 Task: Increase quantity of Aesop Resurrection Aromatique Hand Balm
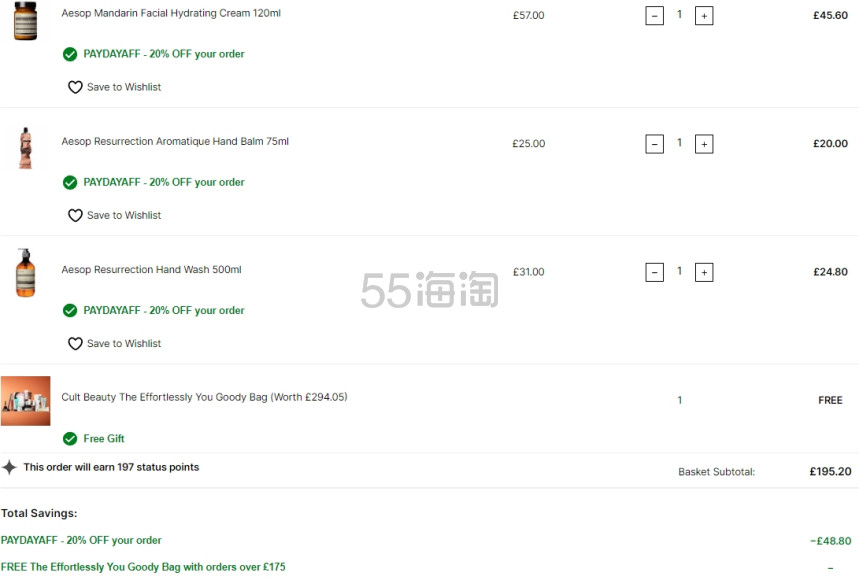tap(704, 144)
